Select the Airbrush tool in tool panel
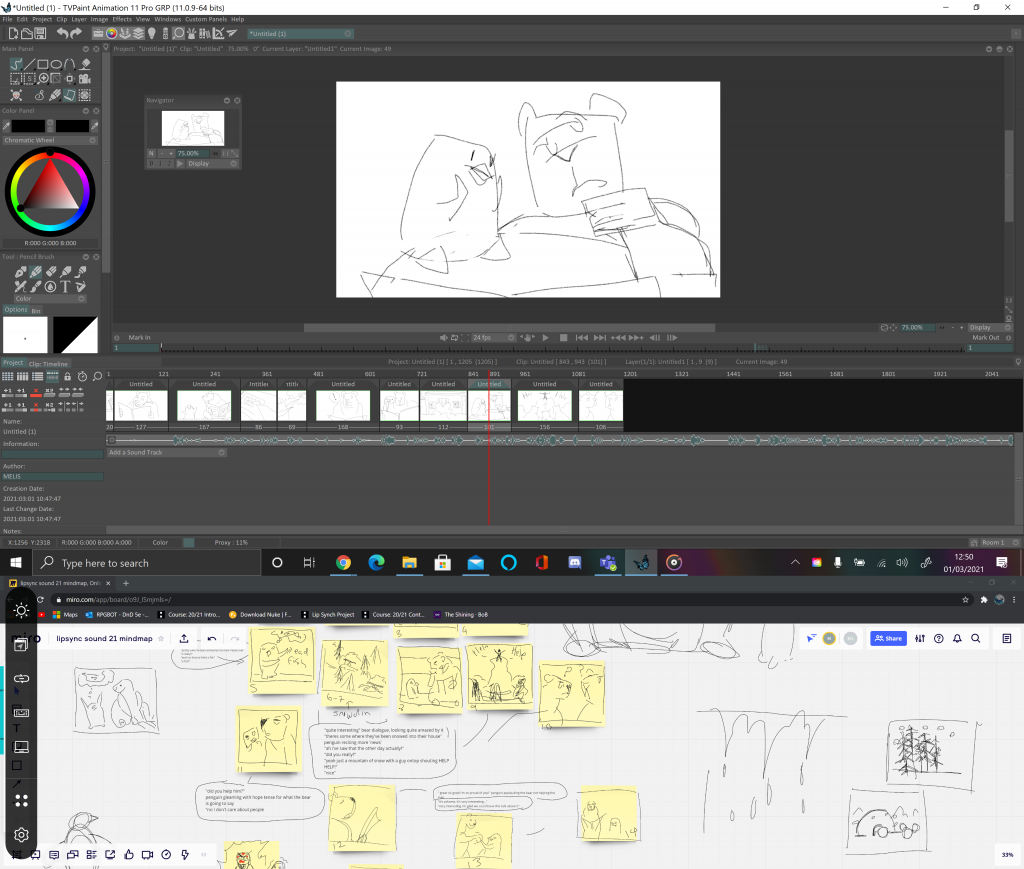 [x=66, y=271]
